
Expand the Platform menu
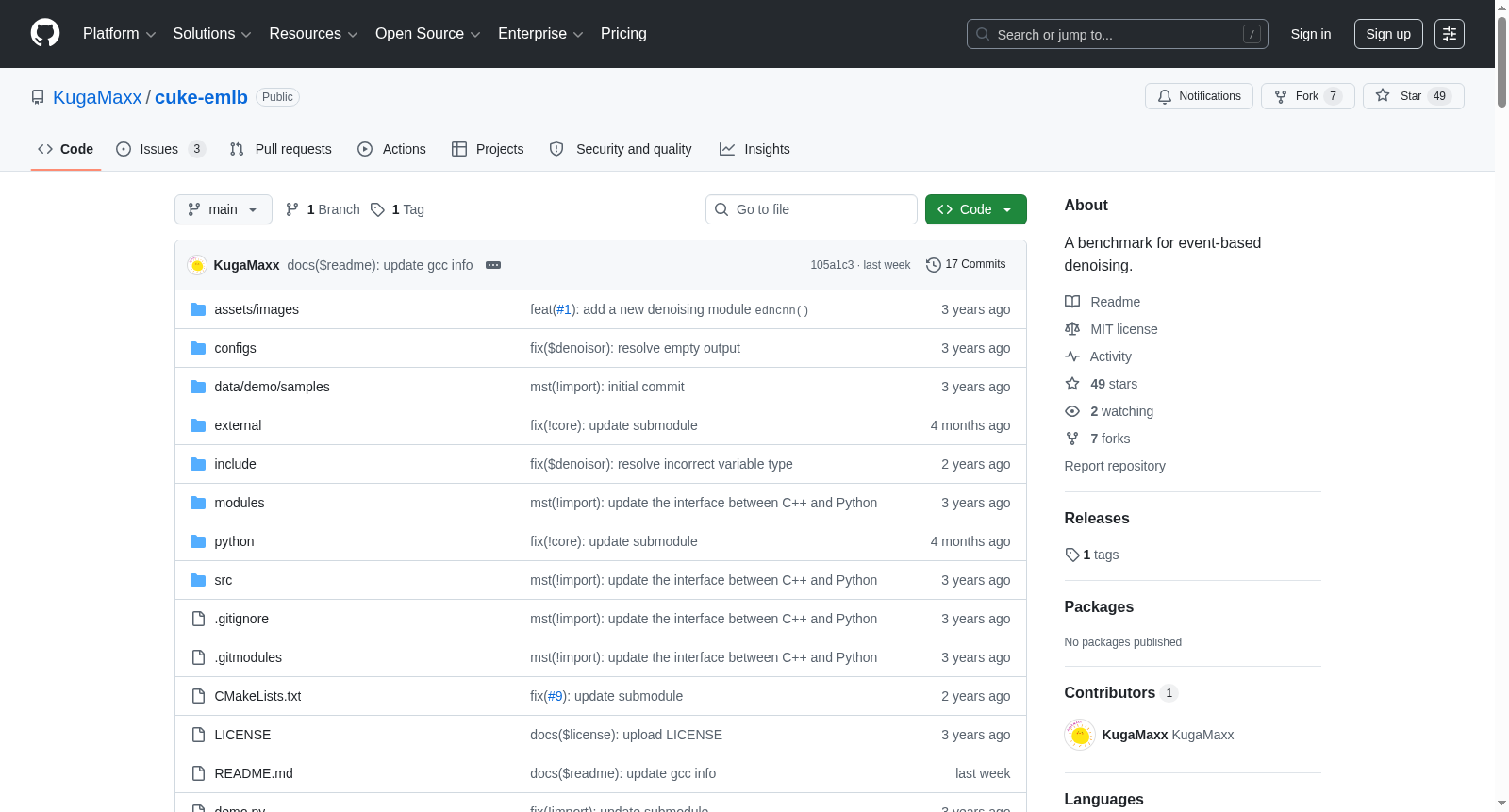pyautogui.click(x=120, y=34)
